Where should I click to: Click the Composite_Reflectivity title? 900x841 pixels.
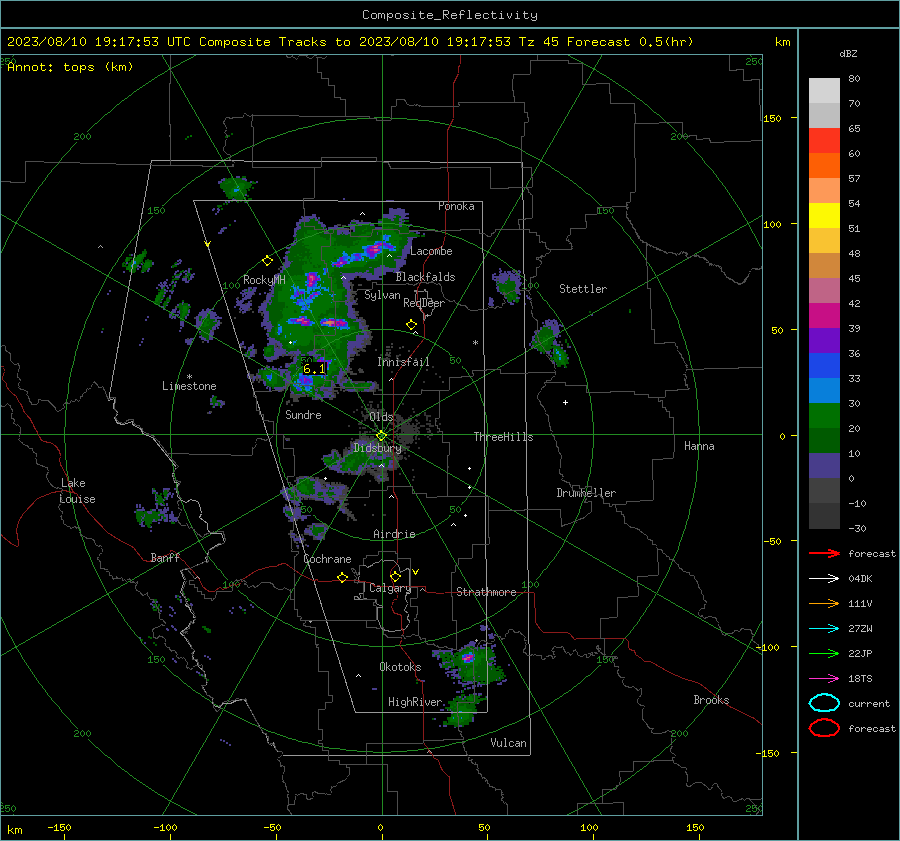(450, 15)
